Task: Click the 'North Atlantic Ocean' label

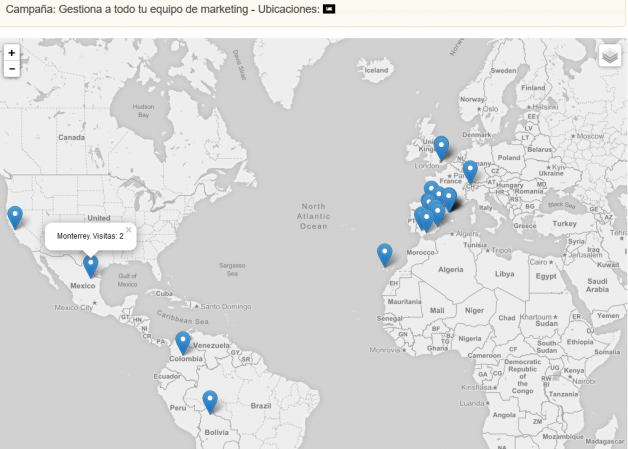Action: point(314,216)
